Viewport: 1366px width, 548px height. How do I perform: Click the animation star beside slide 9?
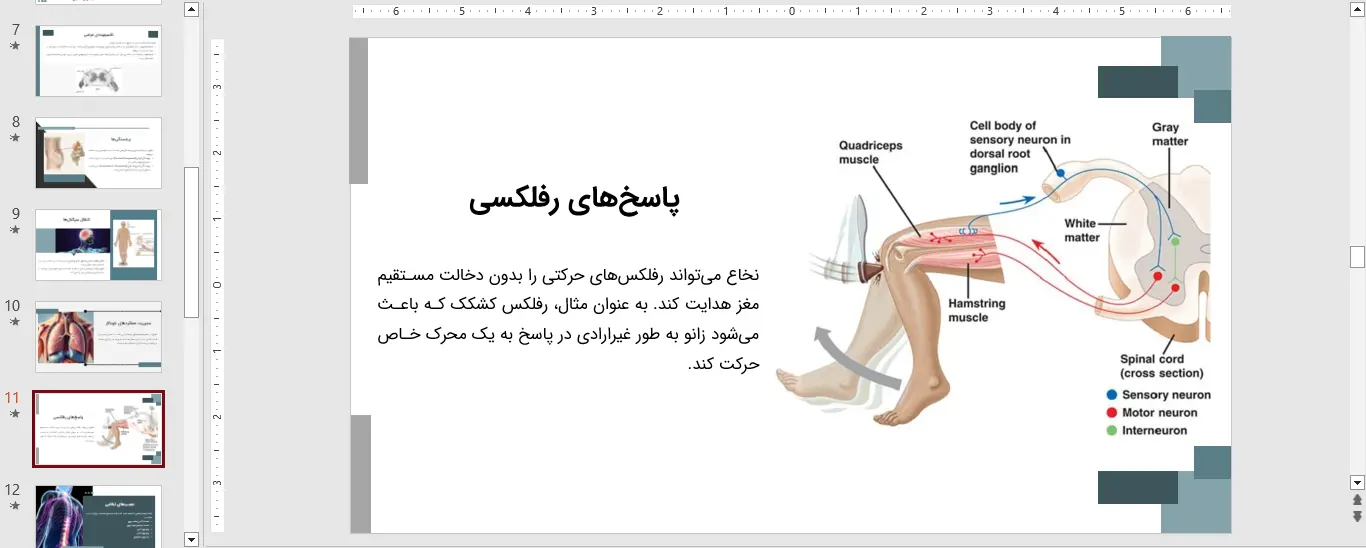pos(15,230)
